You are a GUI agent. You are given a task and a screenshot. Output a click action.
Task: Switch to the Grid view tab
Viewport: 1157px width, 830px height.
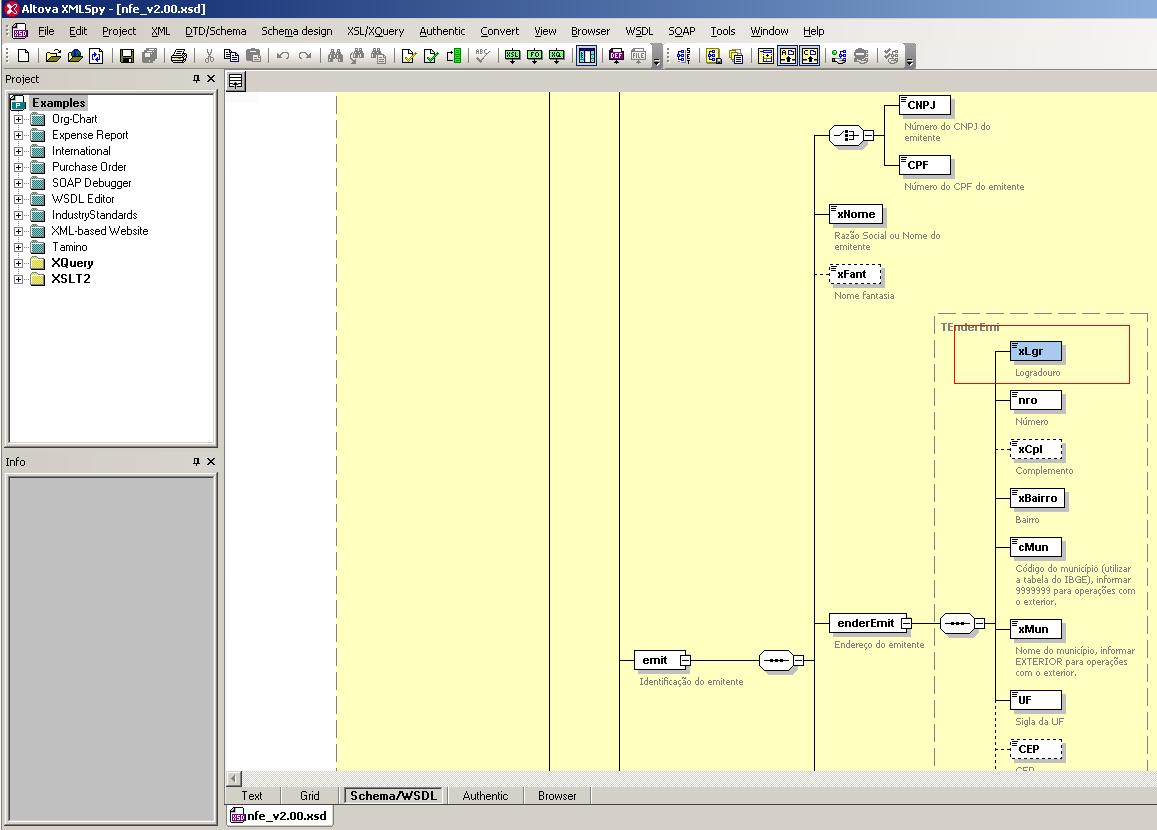(310, 796)
